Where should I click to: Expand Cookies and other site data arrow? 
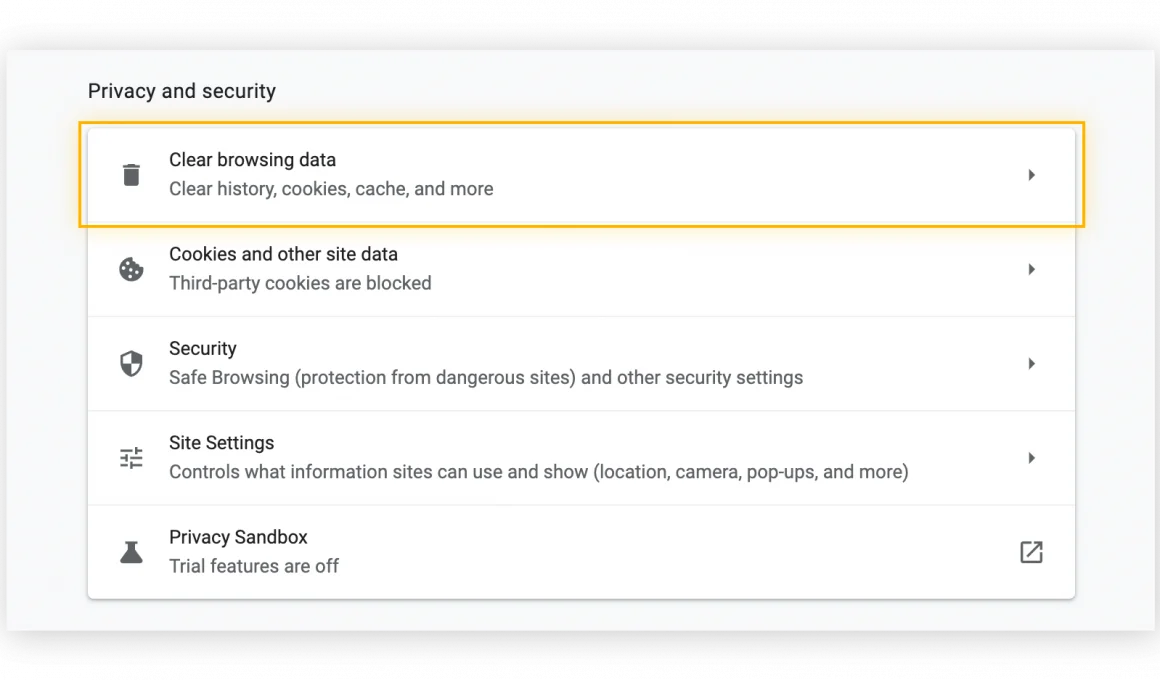[1031, 269]
